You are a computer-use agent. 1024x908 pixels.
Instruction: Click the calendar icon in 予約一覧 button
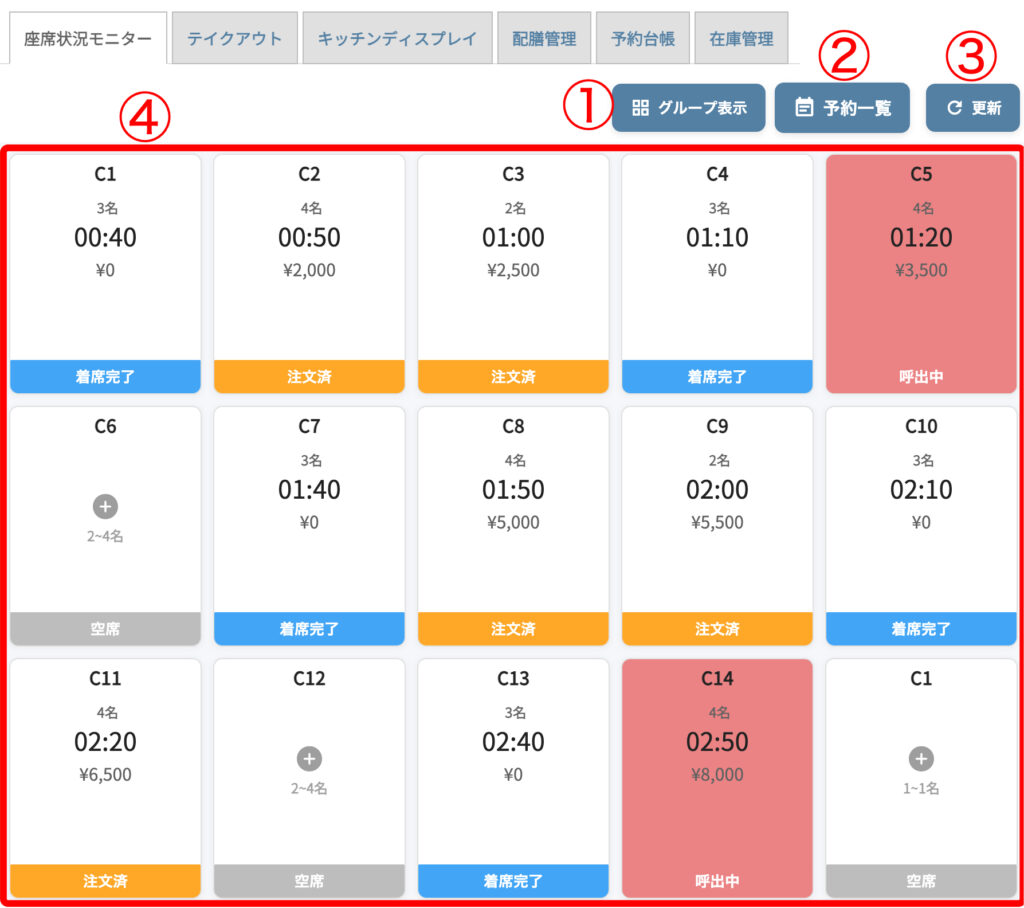pyautogui.click(x=804, y=108)
